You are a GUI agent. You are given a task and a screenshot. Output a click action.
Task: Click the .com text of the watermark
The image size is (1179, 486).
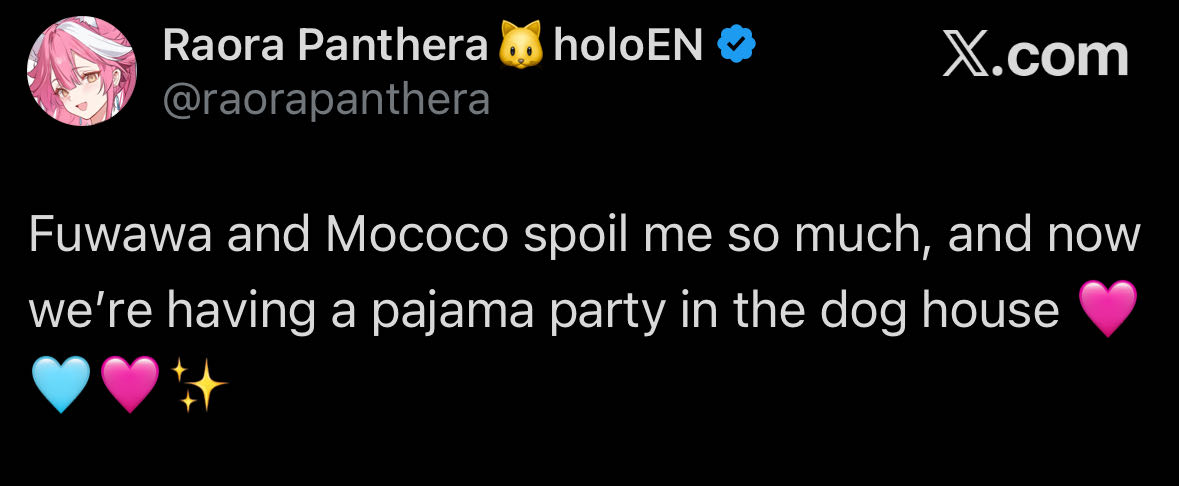pyautogui.click(x=1066, y=58)
